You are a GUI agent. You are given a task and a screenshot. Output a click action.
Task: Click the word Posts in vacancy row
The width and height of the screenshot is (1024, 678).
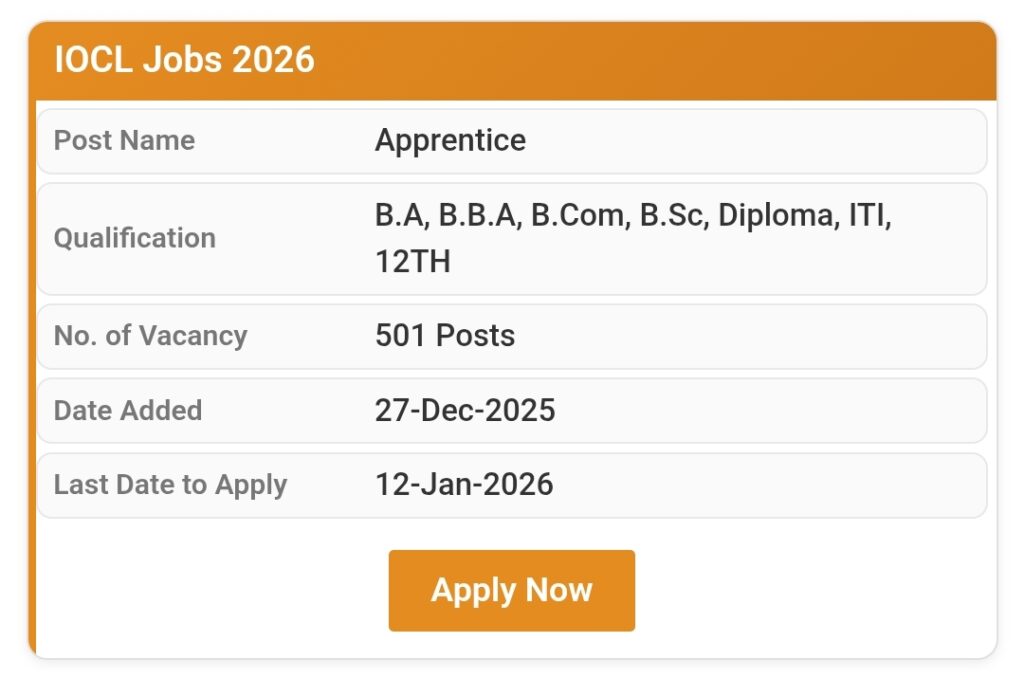click(x=476, y=335)
